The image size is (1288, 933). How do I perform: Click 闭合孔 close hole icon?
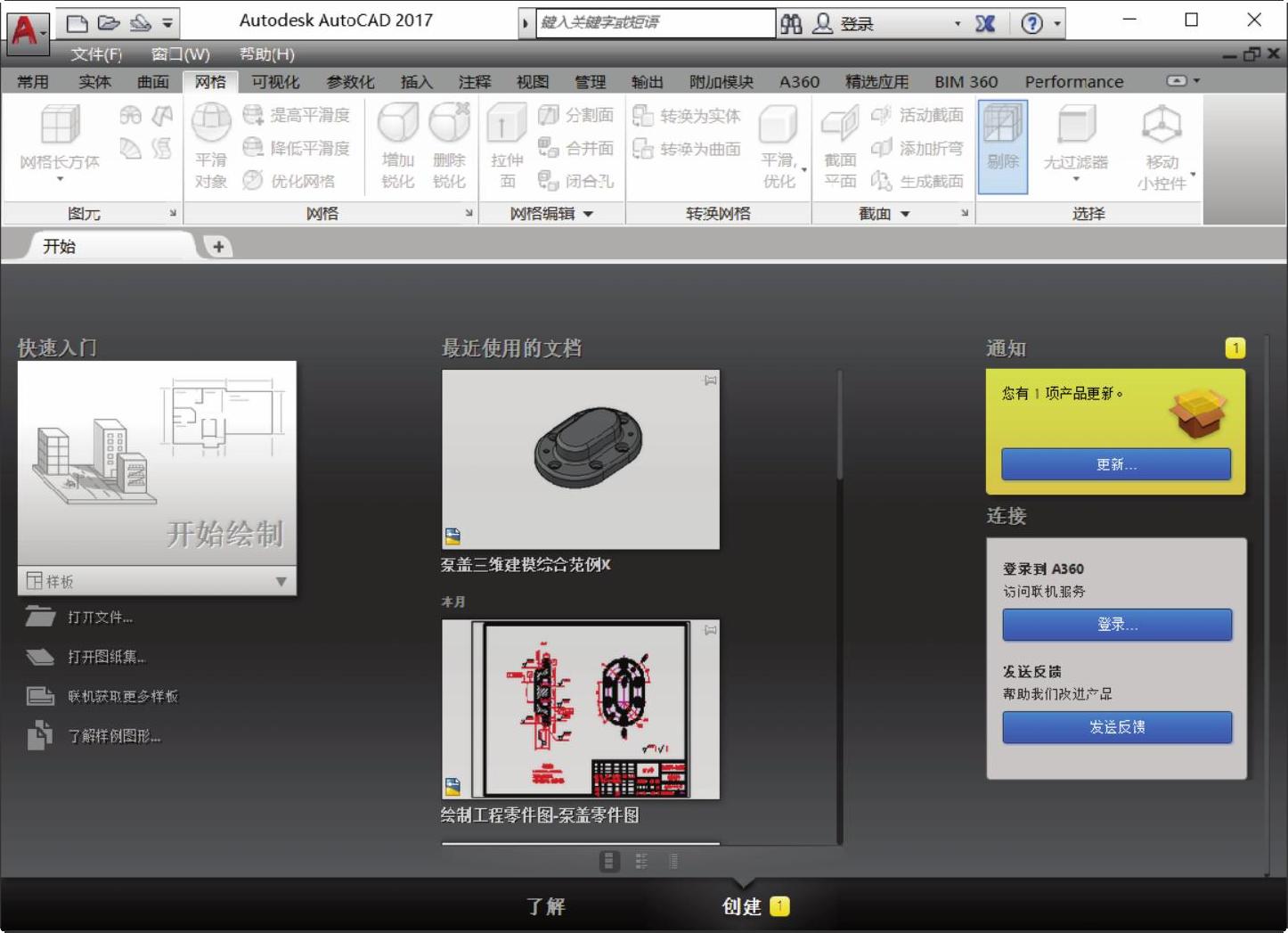click(549, 180)
